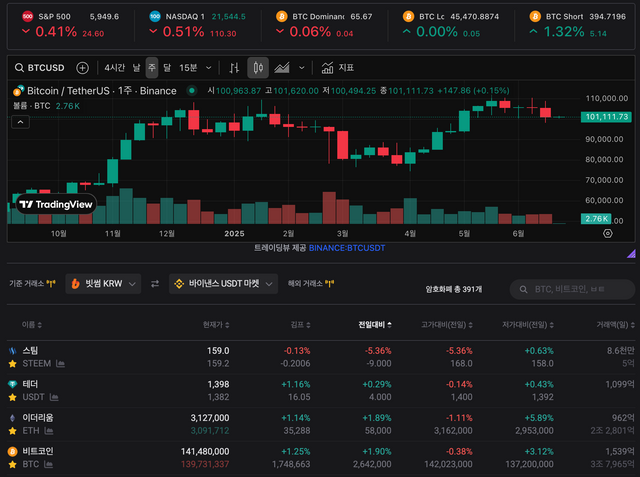
Task: Select the 달 (month) timeframe
Action: pyautogui.click(x=167, y=68)
